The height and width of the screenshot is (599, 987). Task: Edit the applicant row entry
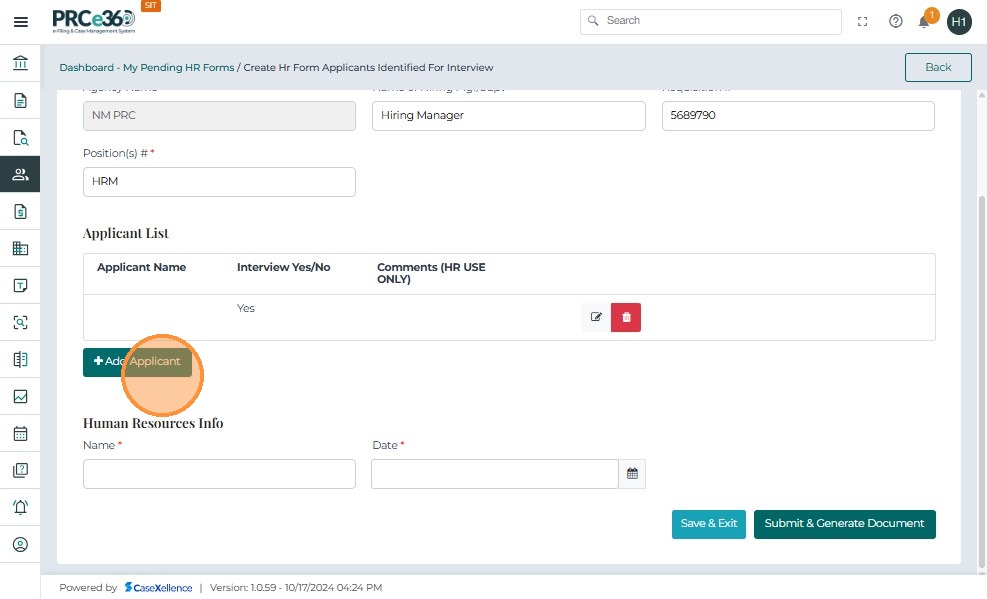[x=596, y=317]
